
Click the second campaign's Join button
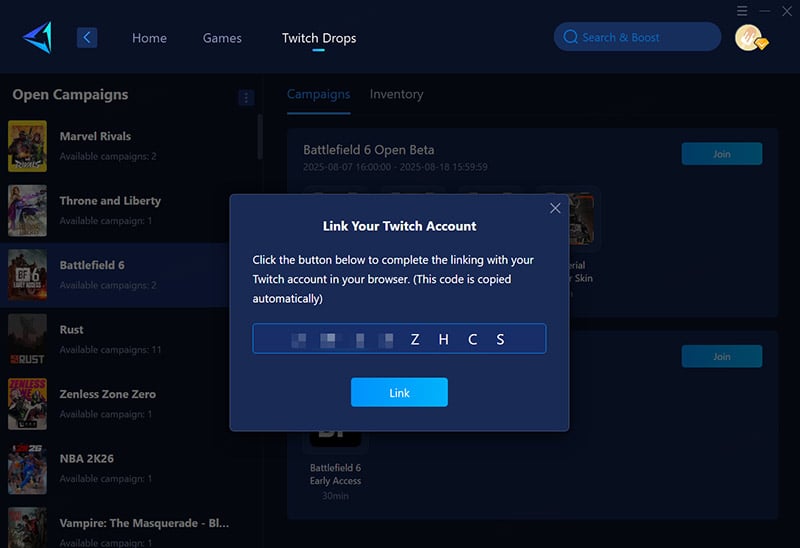click(721, 356)
